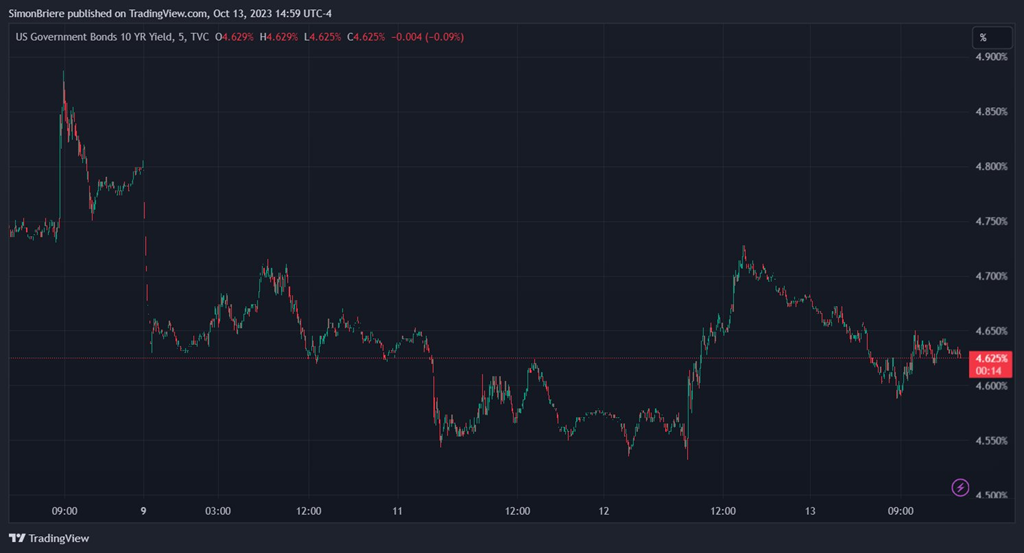Click the red 4.625% current price label
The width and height of the screenshot is (1024, 553).
990,358
